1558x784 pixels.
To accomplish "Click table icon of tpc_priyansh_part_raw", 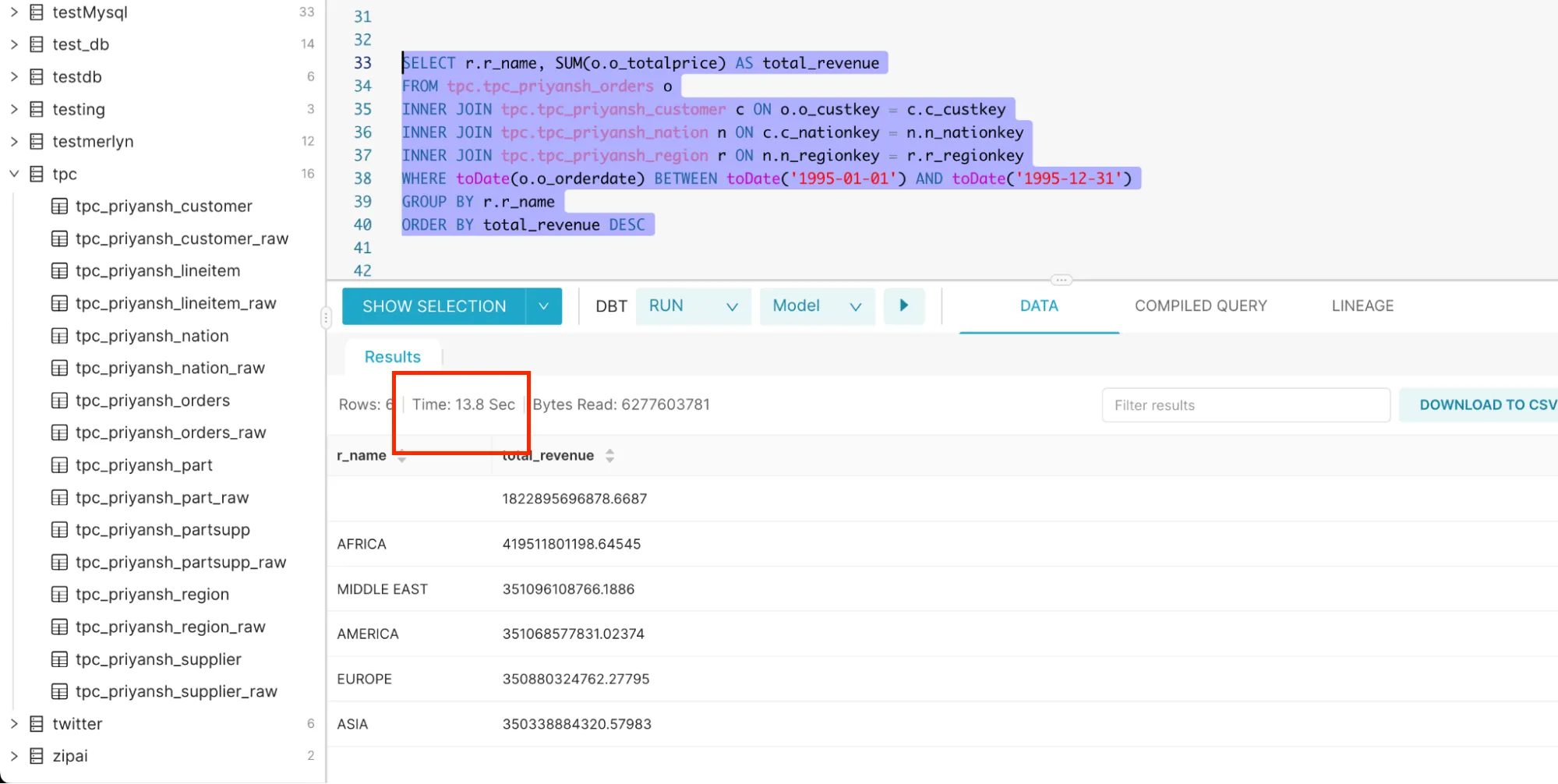I will pos(59,497).
